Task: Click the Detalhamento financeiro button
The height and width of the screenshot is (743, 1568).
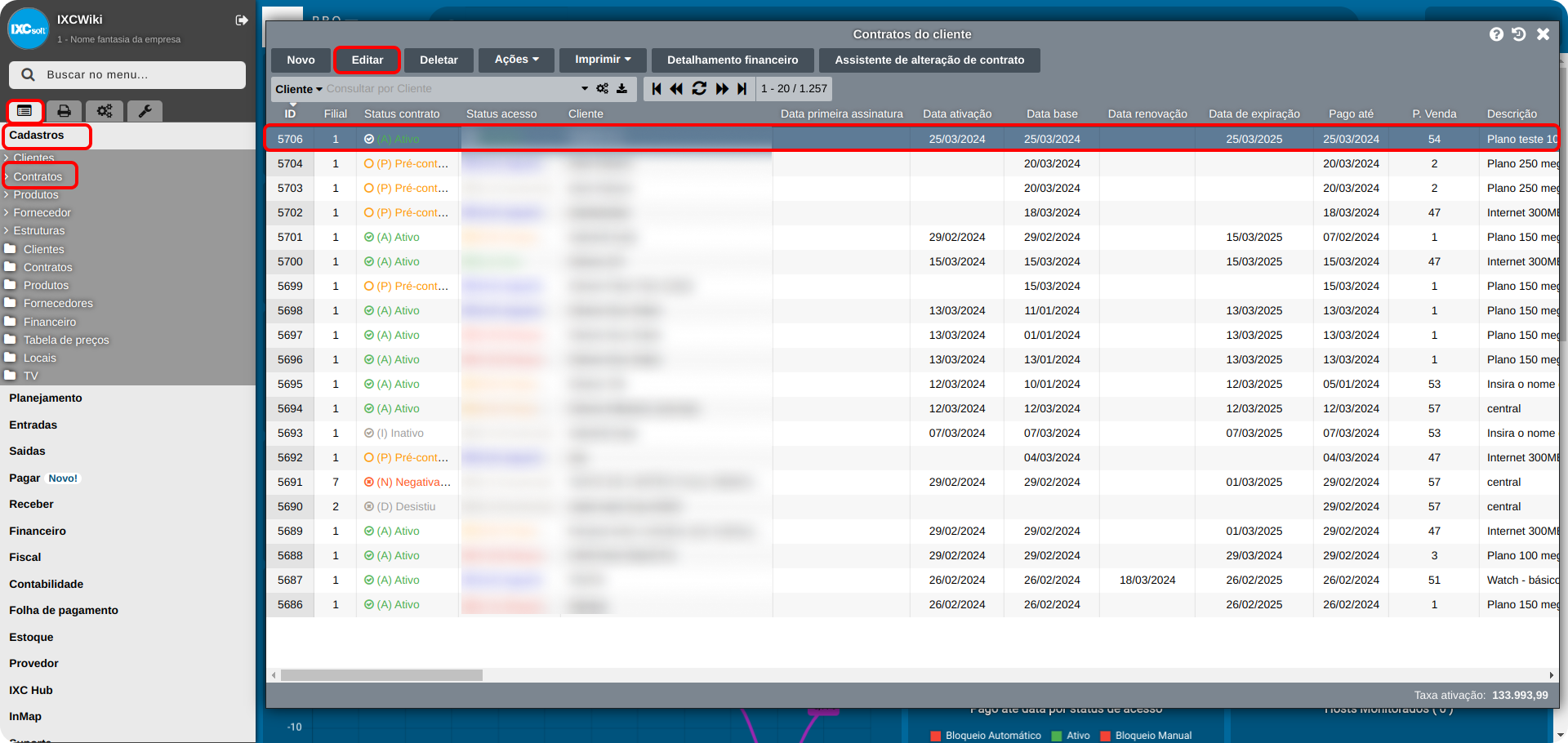Action: [x=733, y=60]
